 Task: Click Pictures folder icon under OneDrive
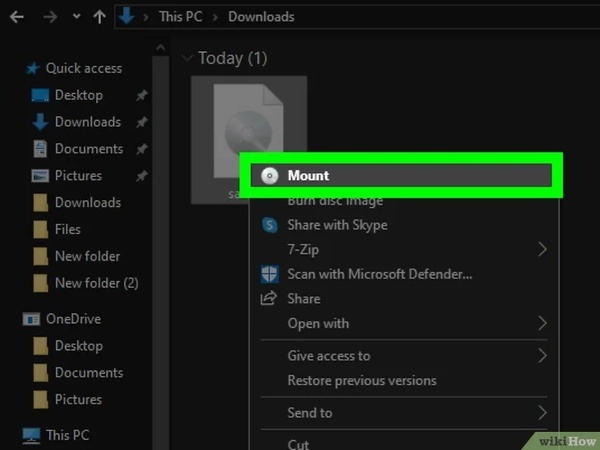[41, 399]
